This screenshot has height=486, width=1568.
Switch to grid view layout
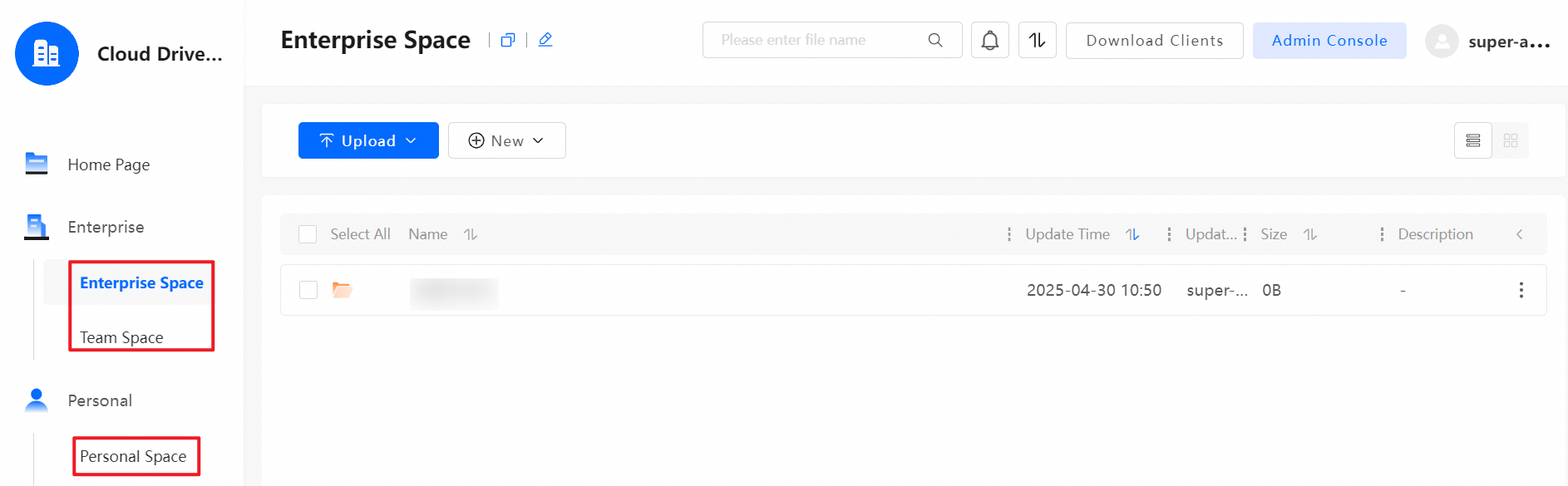click(x=1511, y=140)
